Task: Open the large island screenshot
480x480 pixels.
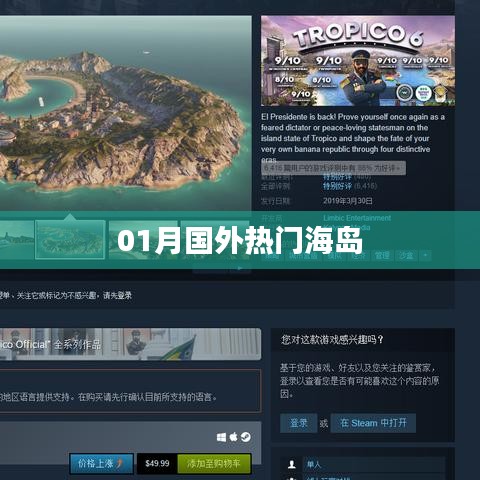Action: pos(126,113)
